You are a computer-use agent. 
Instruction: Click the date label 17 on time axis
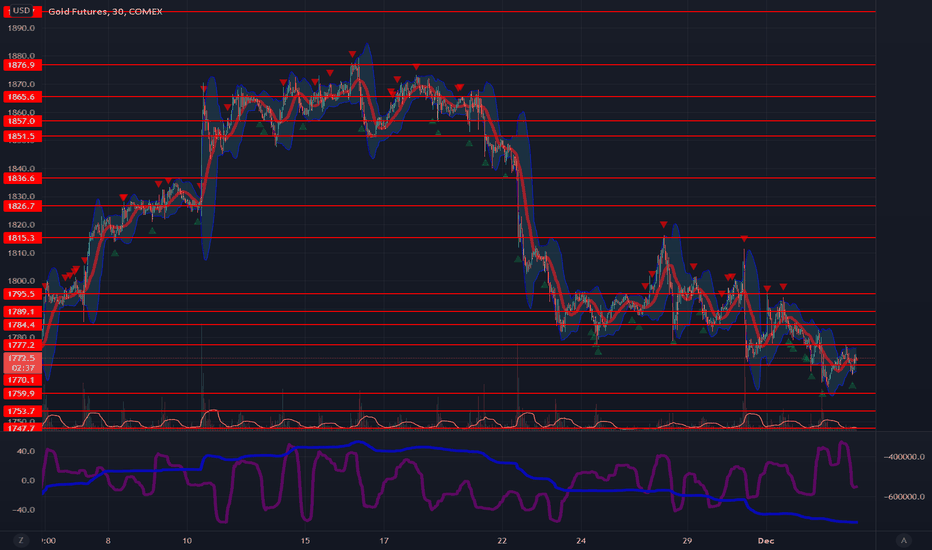pyautogui.click(x=384, y=540)
